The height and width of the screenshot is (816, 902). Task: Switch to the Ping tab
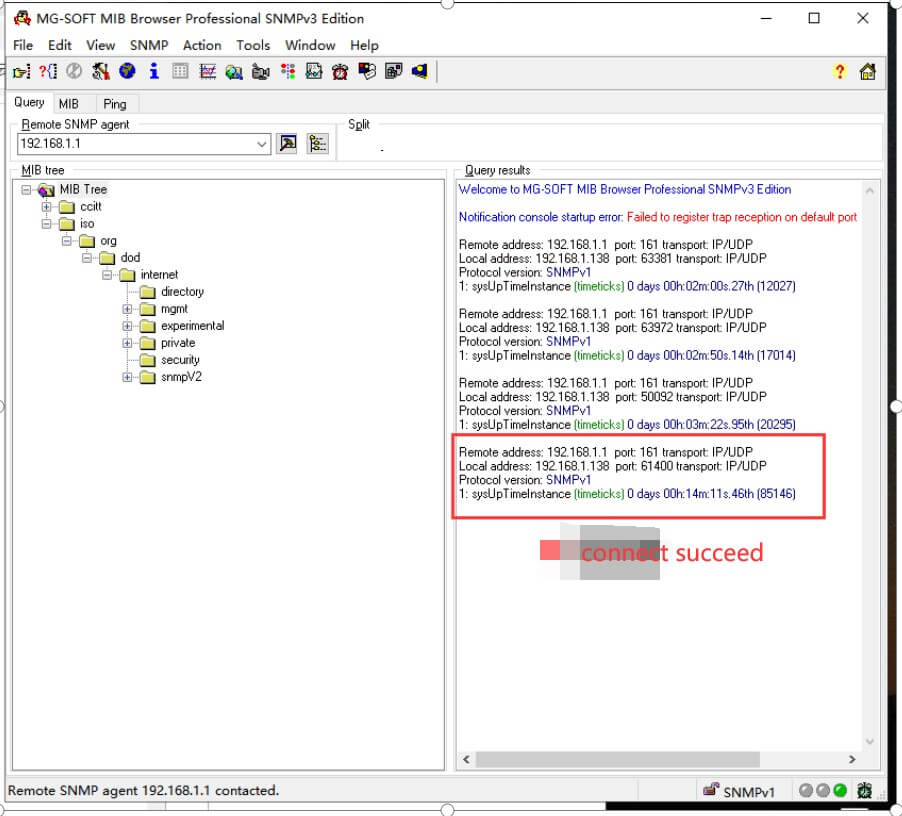(115, 104)
